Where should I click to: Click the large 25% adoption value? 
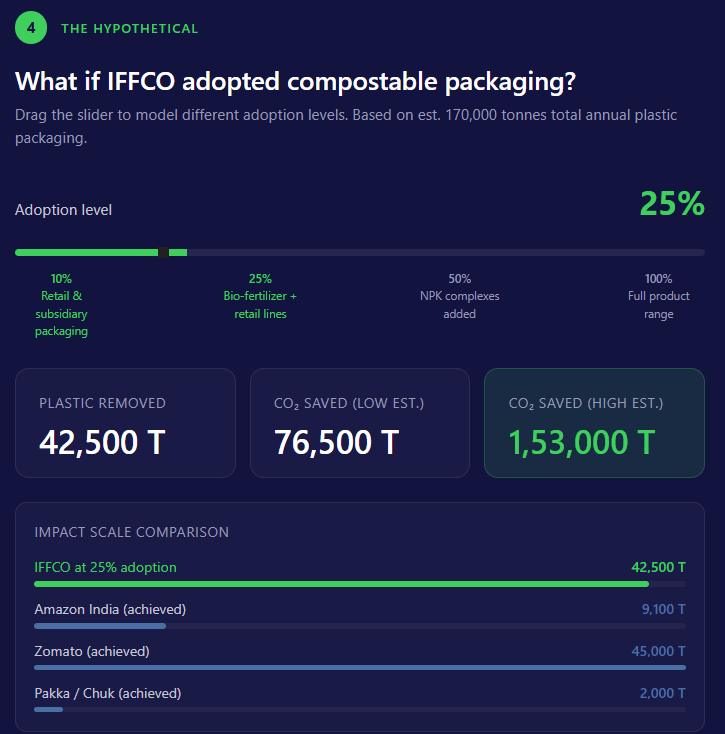click(672, 204)
